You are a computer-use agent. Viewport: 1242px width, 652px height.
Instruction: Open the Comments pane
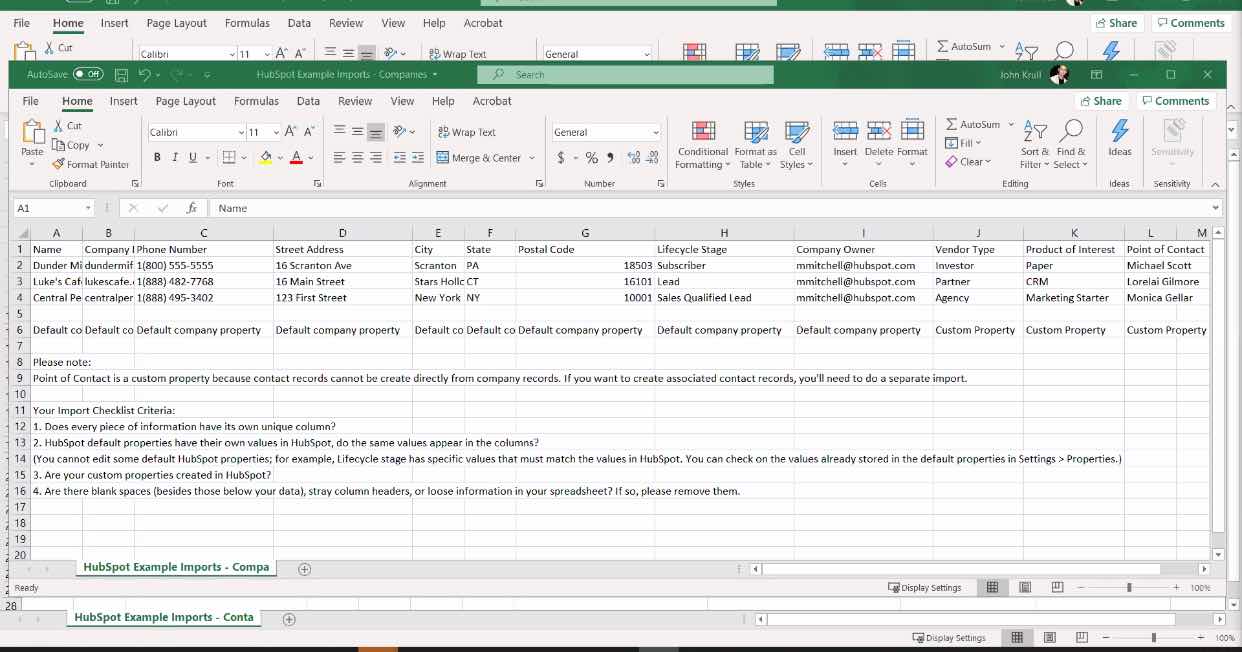click(x=1176, y=101)
